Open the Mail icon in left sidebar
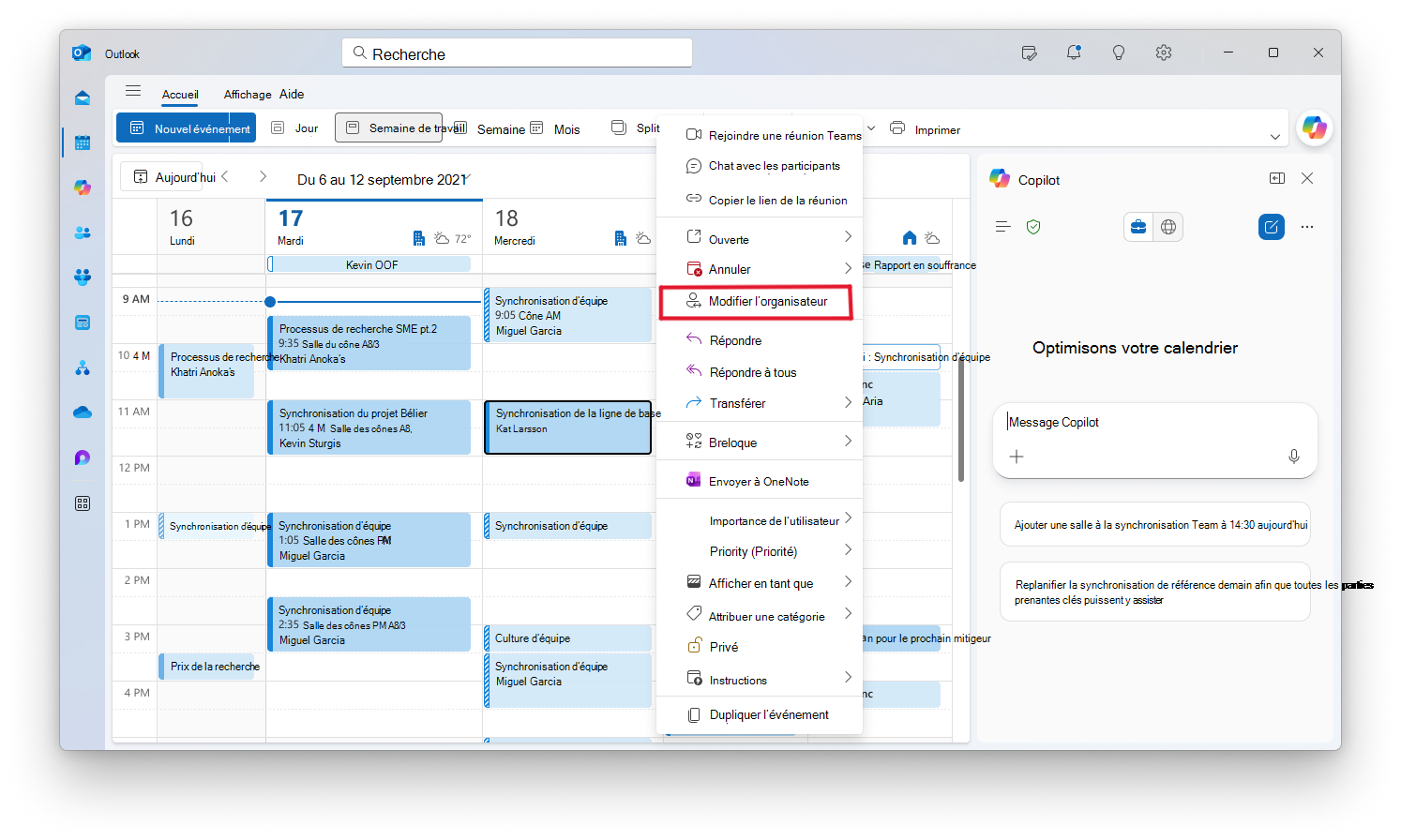 (x=83, y=97)
